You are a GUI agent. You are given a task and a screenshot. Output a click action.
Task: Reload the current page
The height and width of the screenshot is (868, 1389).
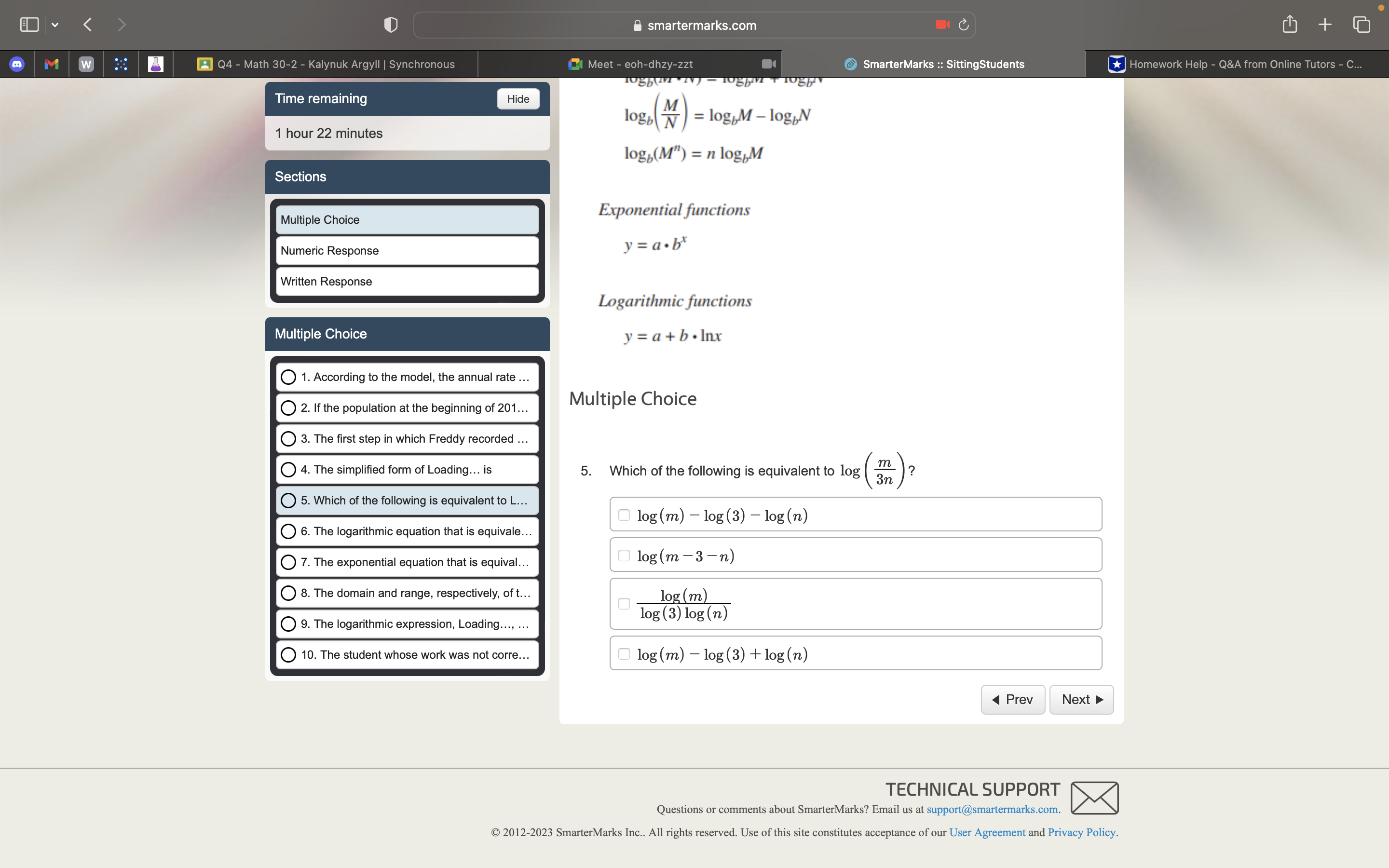963,25
